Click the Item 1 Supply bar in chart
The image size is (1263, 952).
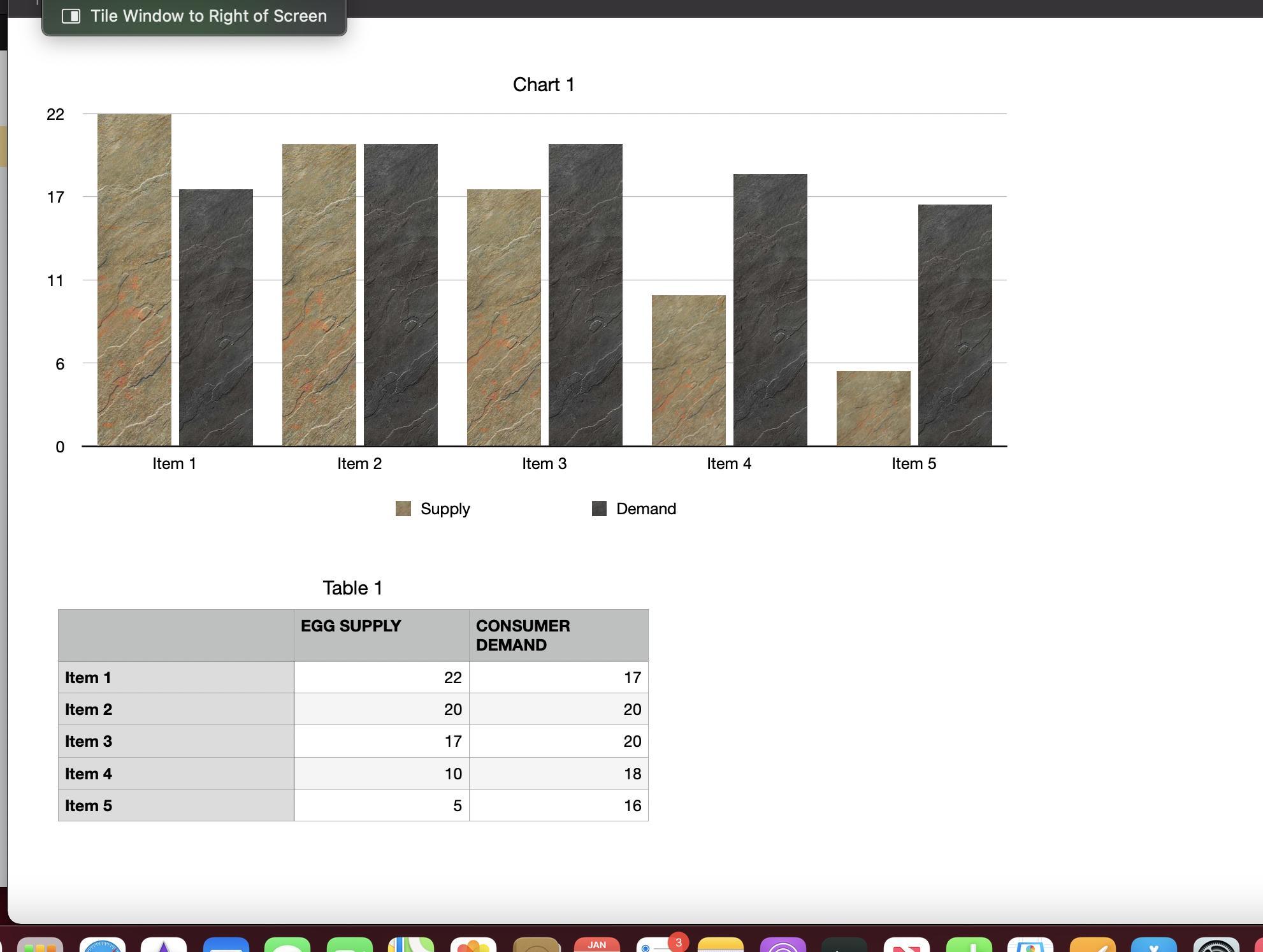(134, 280)
